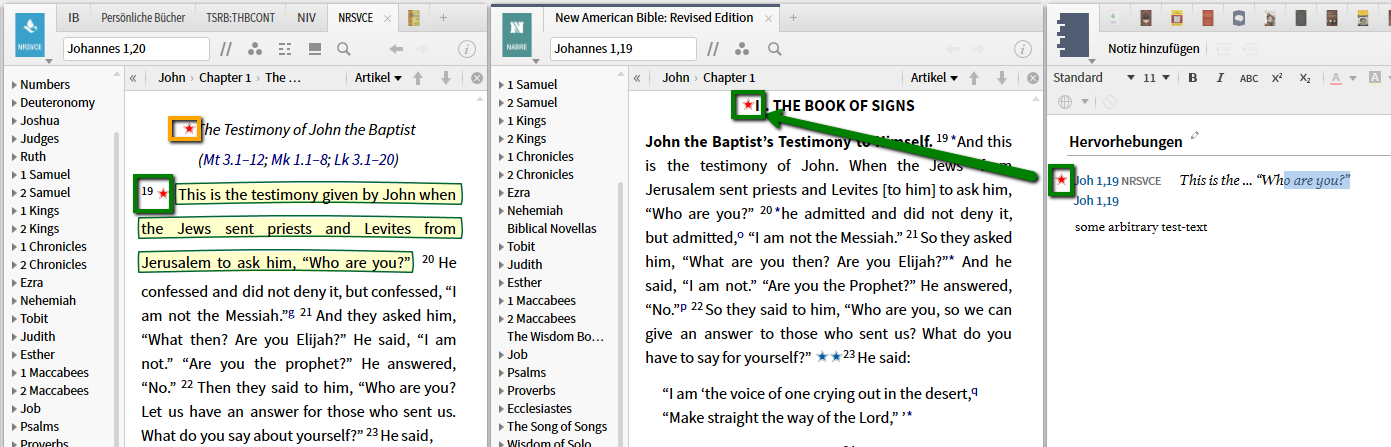Switch to the NIV tab
The image size is (1391, 447).
[306, 18]
